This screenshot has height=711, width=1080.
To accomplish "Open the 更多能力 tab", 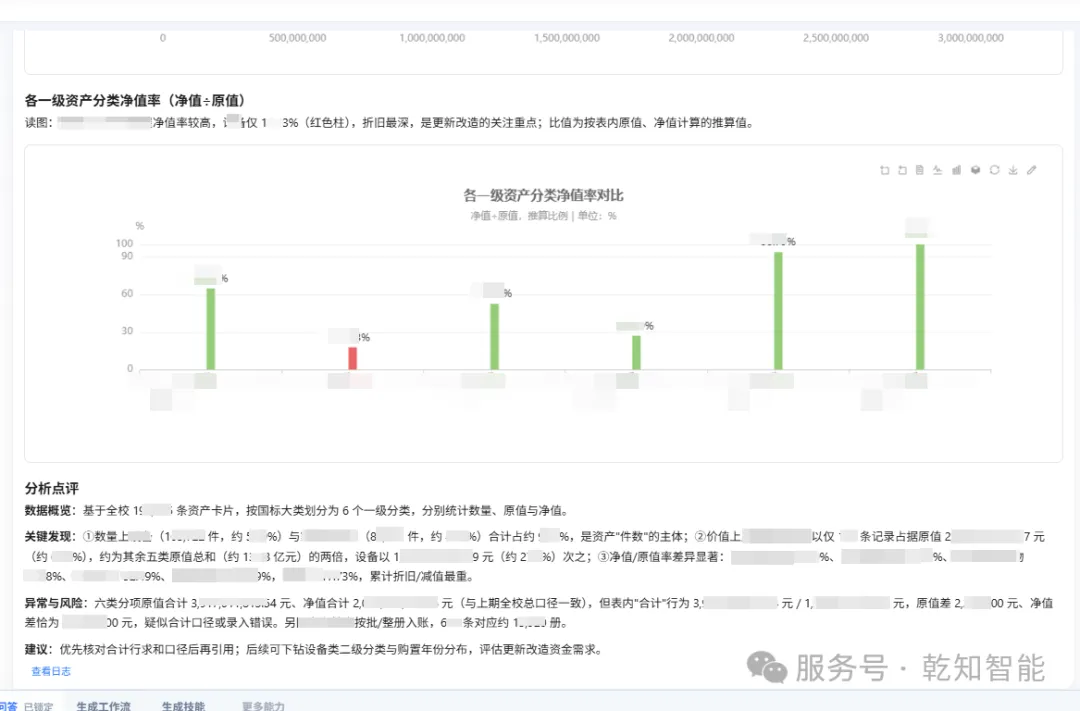I will coord(263,705).
